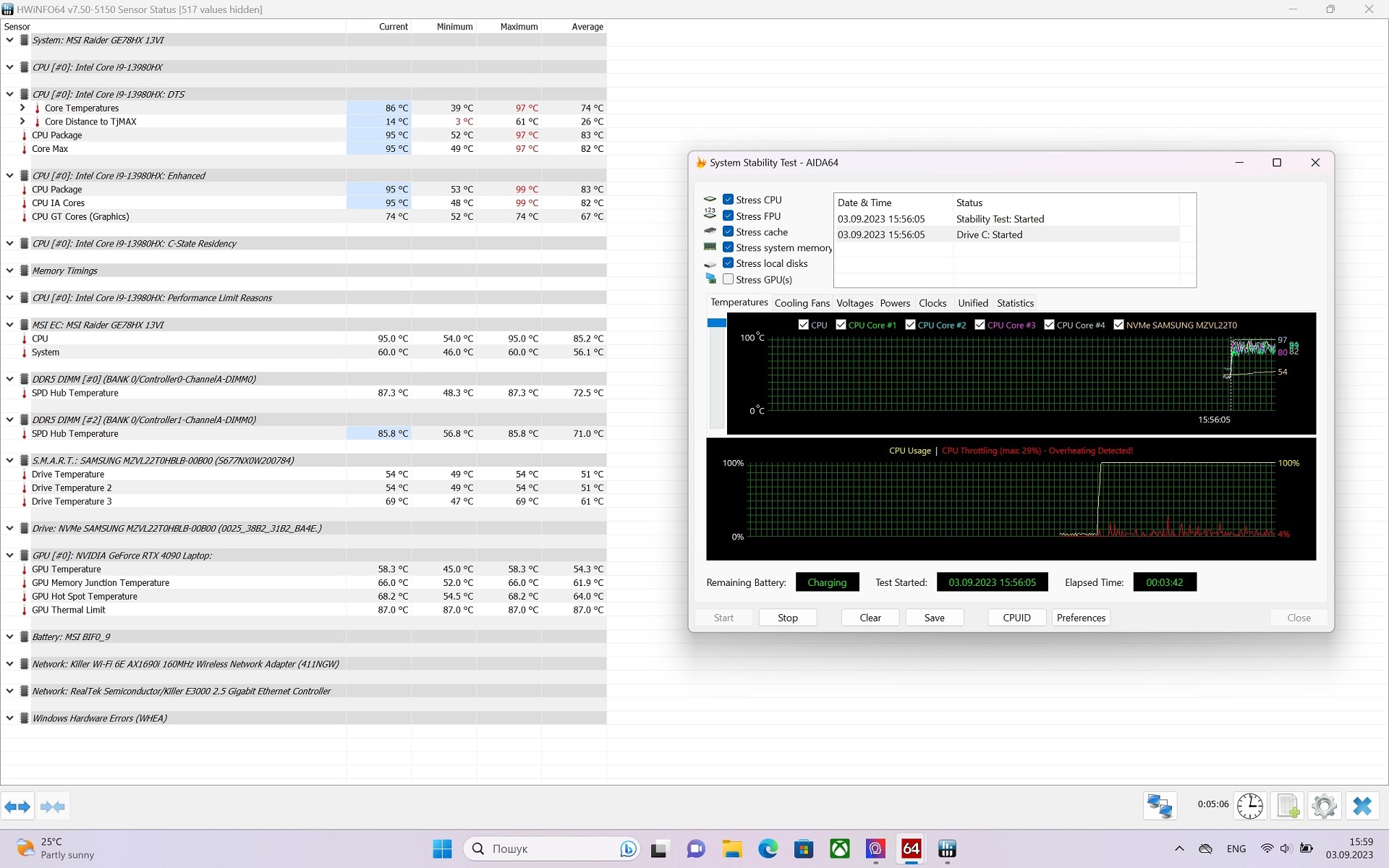Screen dimensions: 1389x868
Task: Enable Stress GPU(s) checkbox
Action: 729,279
